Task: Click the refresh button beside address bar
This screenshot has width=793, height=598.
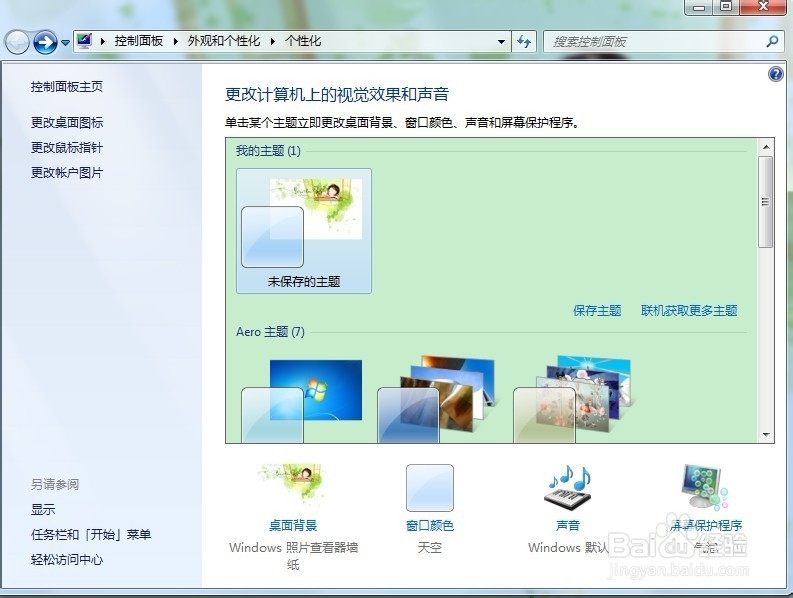Action: [524, 41]
